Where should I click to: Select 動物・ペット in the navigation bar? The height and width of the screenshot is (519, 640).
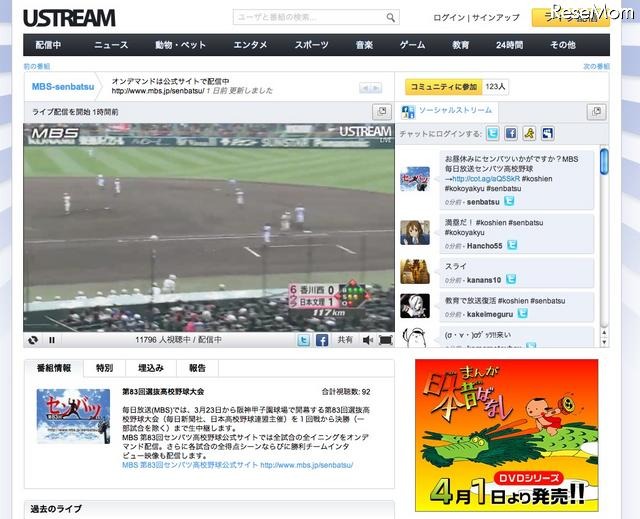coord(180,45)
